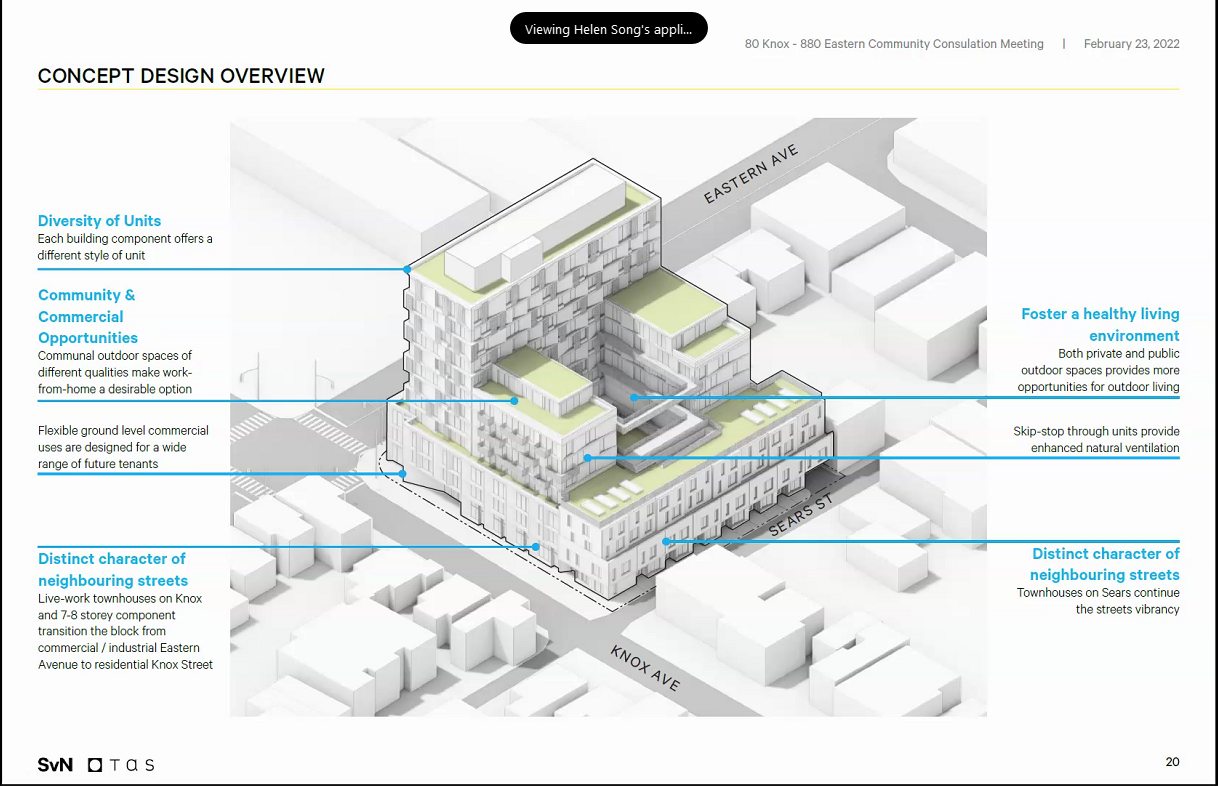1218x786 pixels.
Task: Click the KNOX AVE street label
Action: click(645, 667)
